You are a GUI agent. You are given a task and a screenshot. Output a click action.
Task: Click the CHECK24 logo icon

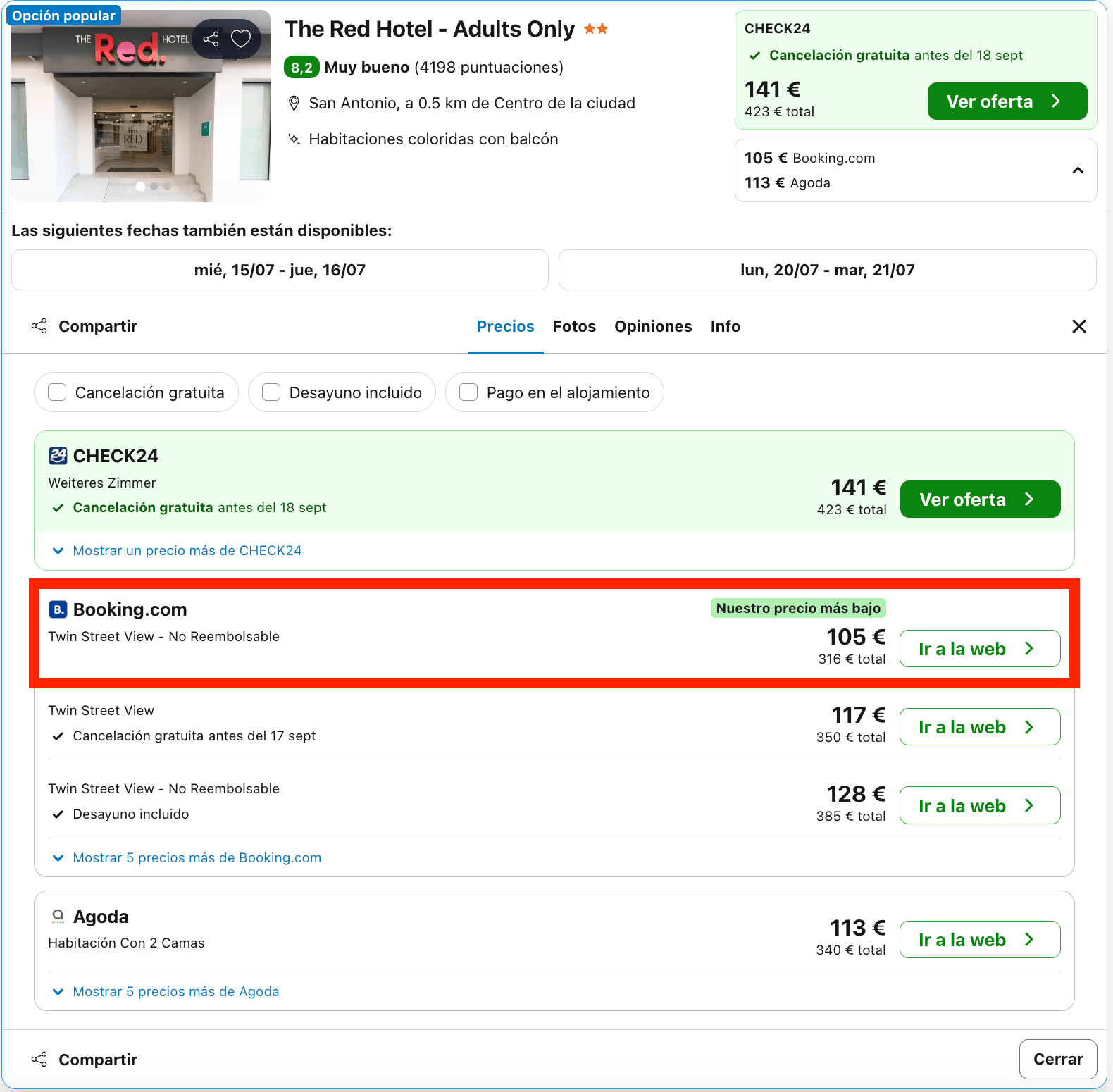(x=58, y=456)
